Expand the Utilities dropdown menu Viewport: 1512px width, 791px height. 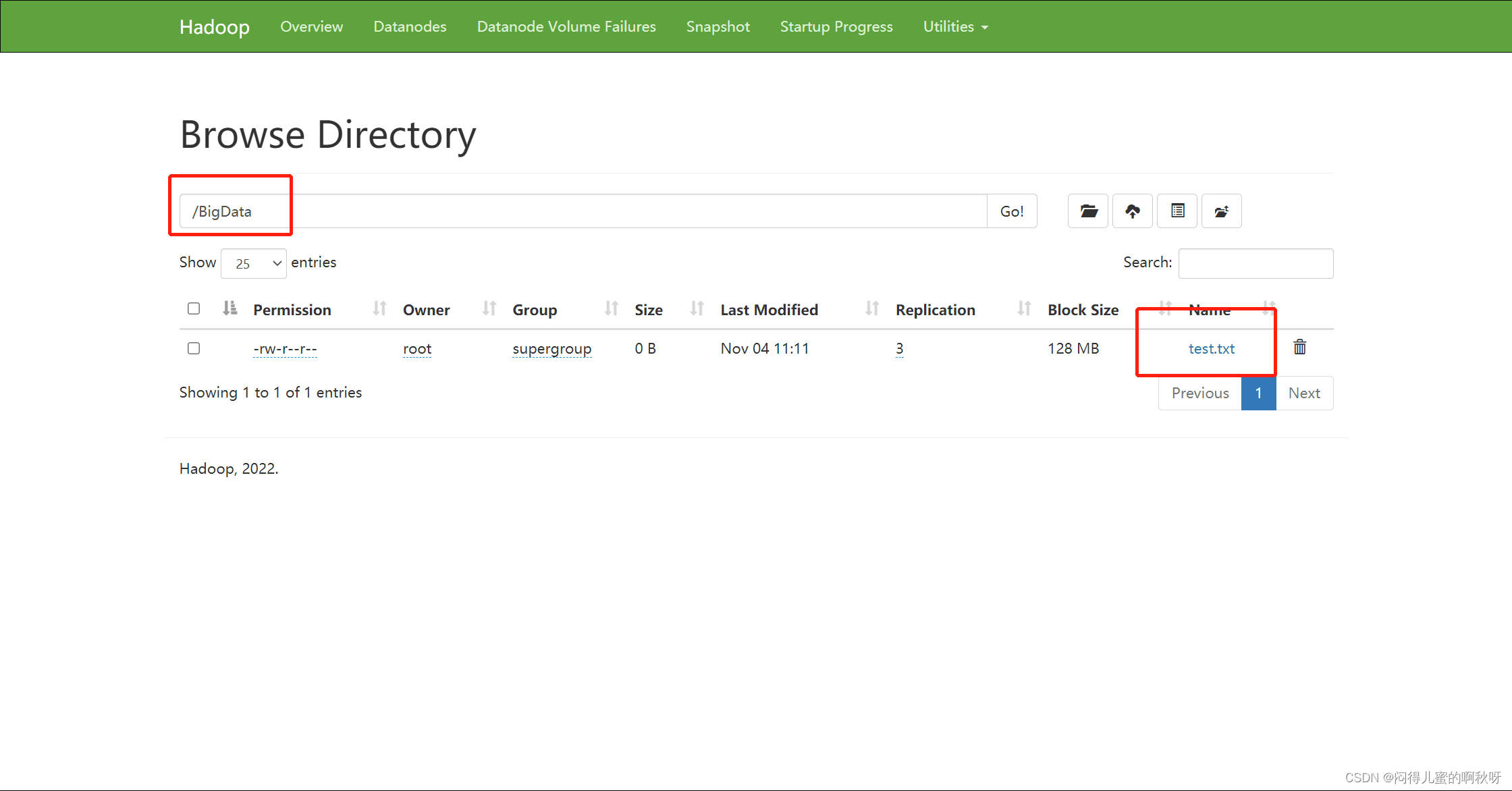pyautogui.click(x=955, y=26)
